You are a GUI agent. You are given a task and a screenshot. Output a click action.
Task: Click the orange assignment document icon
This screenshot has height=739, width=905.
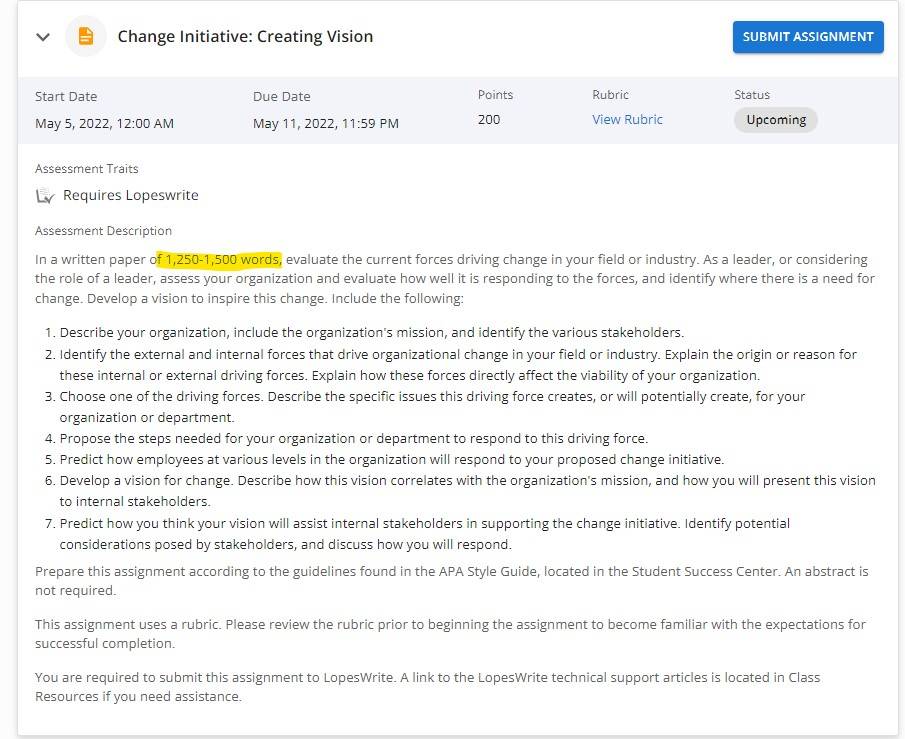tap(85, 36)
